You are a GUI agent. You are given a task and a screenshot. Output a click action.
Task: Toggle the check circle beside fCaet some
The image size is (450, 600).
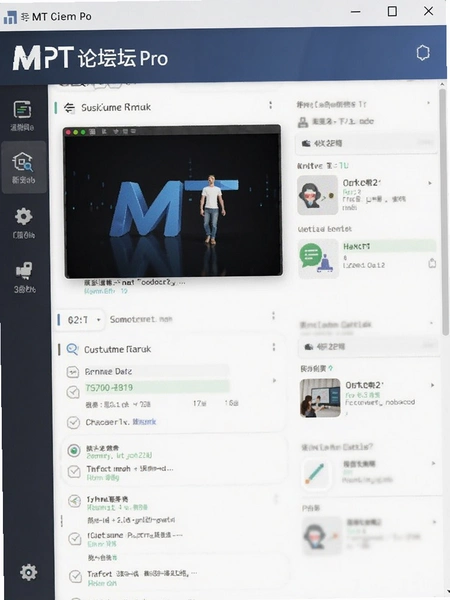(75, 539)
